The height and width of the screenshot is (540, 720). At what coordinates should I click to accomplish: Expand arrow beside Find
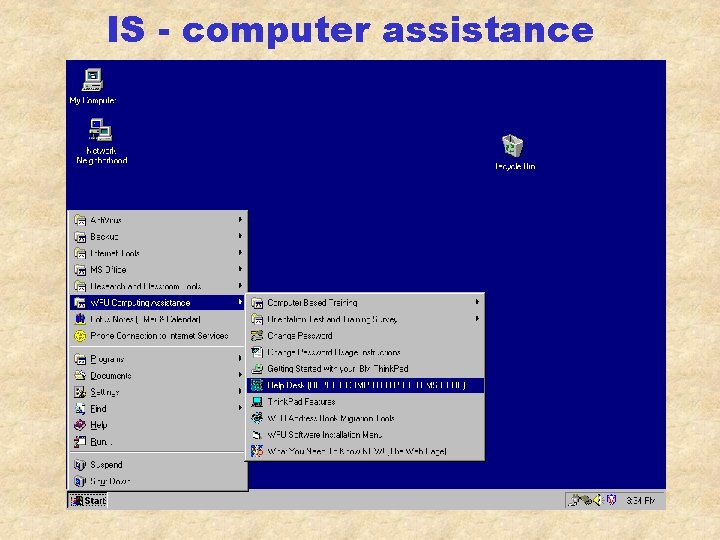tap(240, 408)
